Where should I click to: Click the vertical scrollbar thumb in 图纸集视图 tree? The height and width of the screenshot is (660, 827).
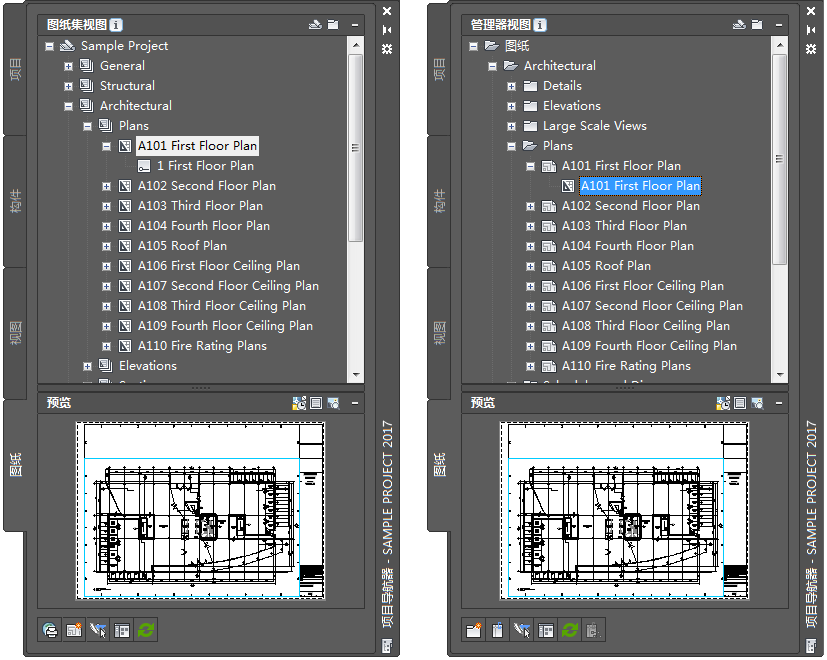point(356,148)
